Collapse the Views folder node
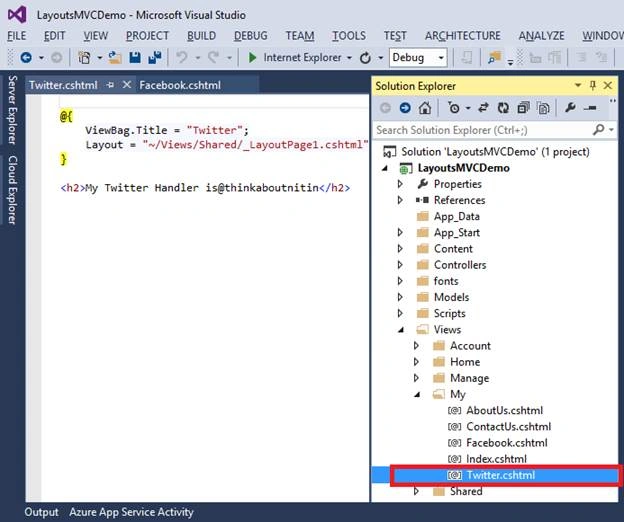 401,330
